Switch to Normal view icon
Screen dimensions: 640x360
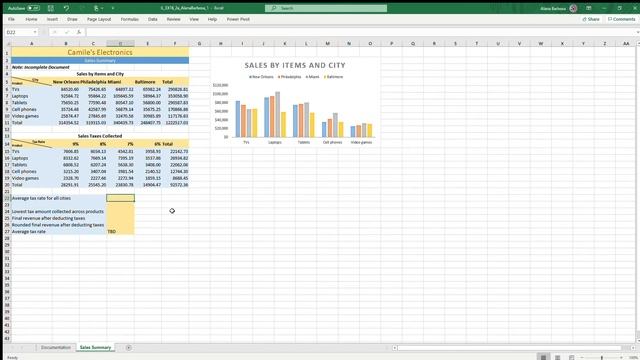point(543,357)
